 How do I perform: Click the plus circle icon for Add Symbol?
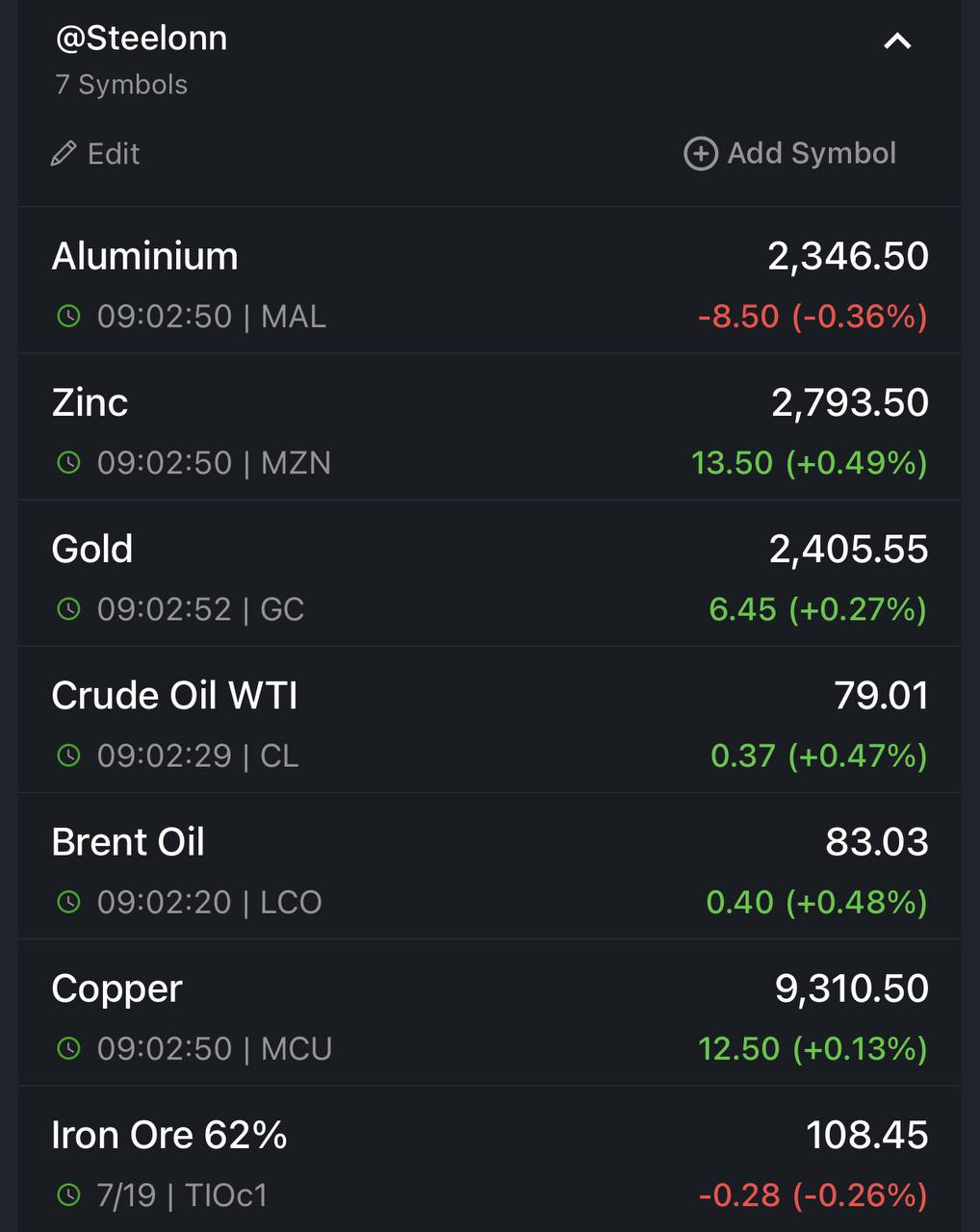click(701, 154)
